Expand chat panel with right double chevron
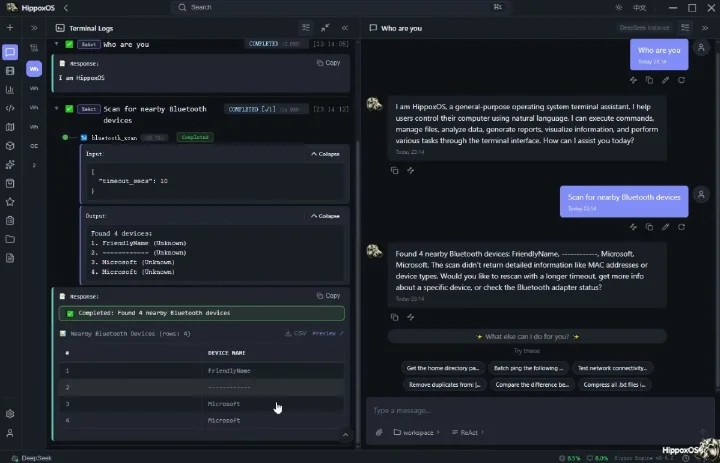This screenshot has height=463, width=720. [x=705, y=28]
